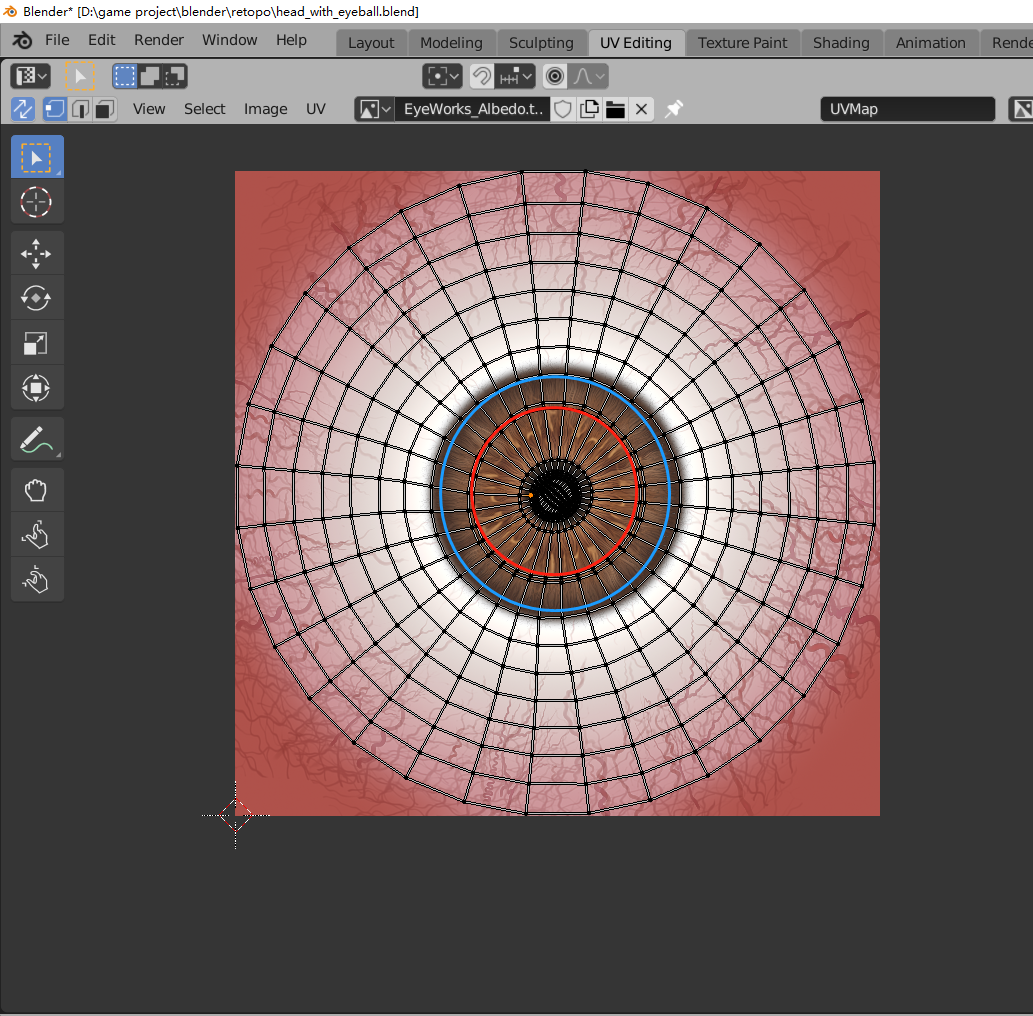This screenshot has height=1016, width=1033.
Task: Open the Render menu
Action: tap(159, 40)
